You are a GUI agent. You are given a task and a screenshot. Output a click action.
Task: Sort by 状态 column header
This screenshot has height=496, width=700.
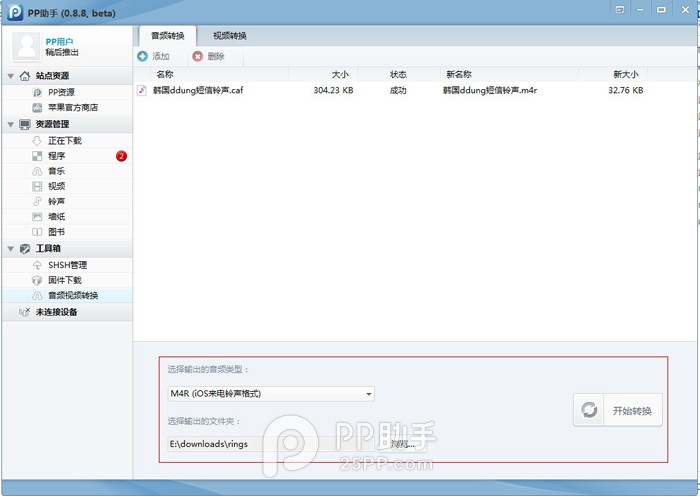pyautogui.click(x=398, y=74)
